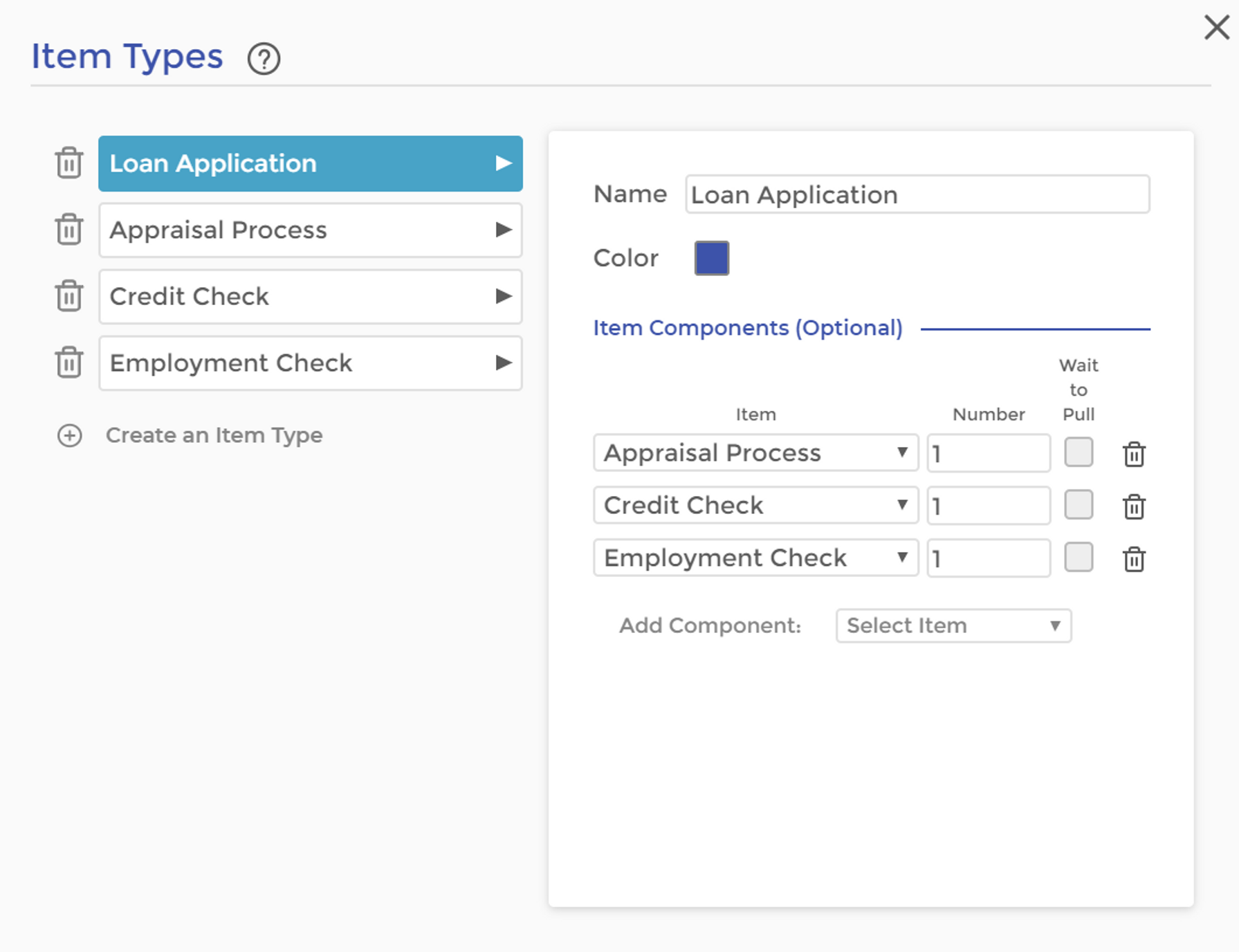Enable Wait to Pull for Appraisal Process
The image size is (1239, 952).
[x=1079, y=452]
